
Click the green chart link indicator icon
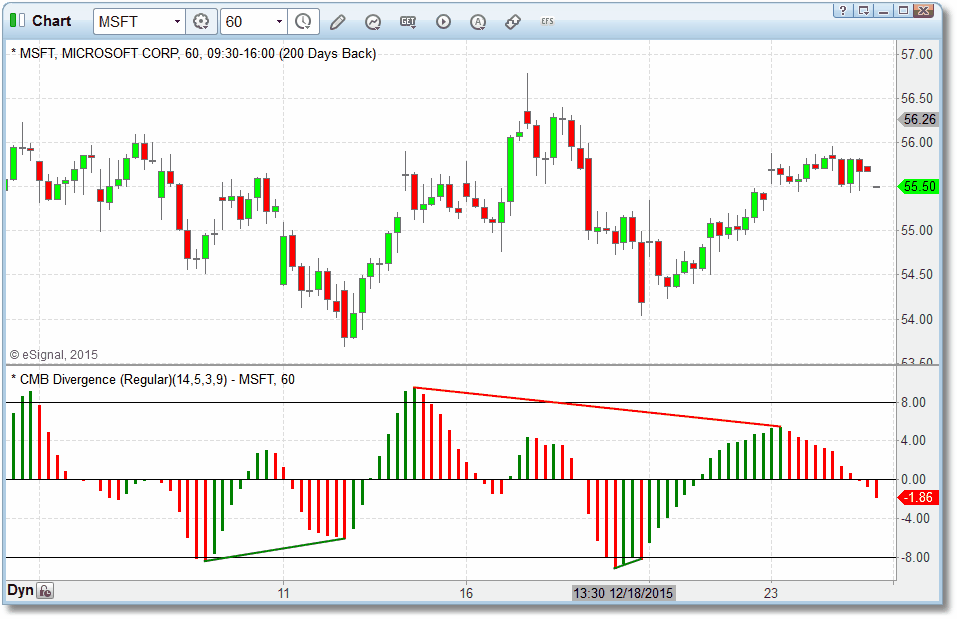coord(17,21)
